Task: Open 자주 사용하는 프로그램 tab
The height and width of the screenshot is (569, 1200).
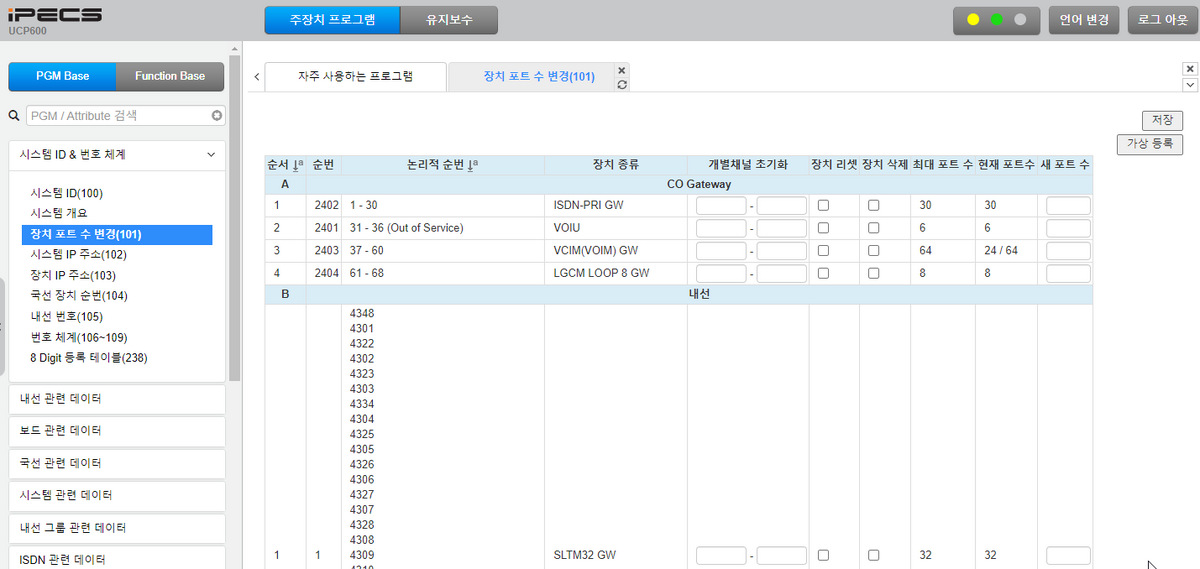Action: pyautogui.click(x=356, y=77)
